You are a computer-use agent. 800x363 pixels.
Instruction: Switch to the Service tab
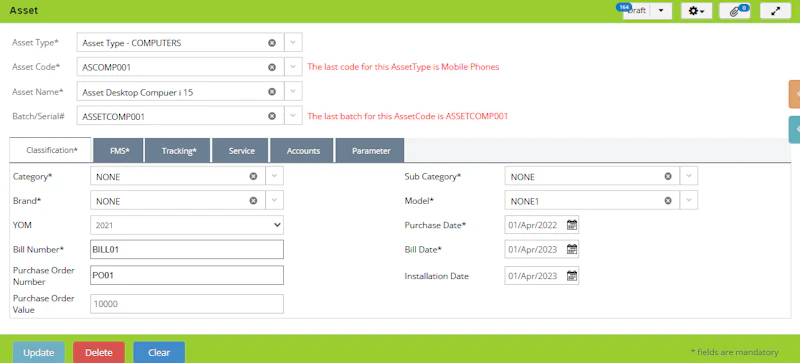[x=241, y=151]
